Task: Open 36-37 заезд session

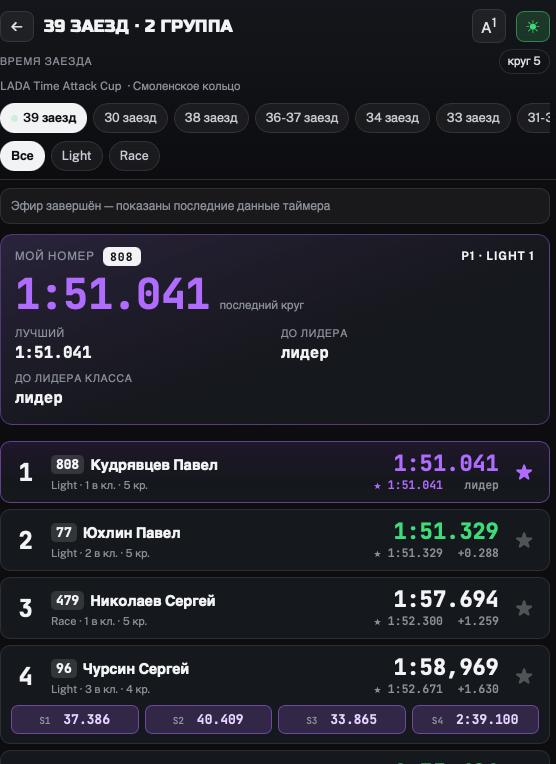Action: coord(302,118)
